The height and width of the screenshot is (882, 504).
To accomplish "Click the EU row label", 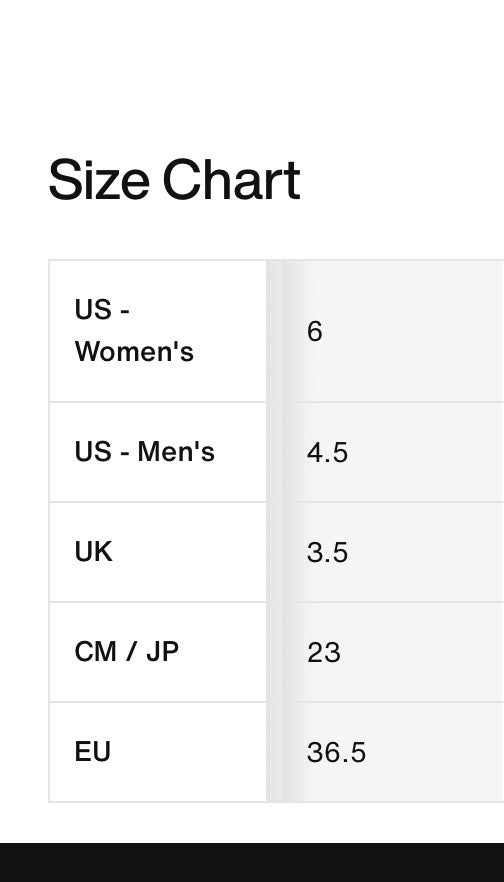I will pyautogui.click(x=92, y=752).
